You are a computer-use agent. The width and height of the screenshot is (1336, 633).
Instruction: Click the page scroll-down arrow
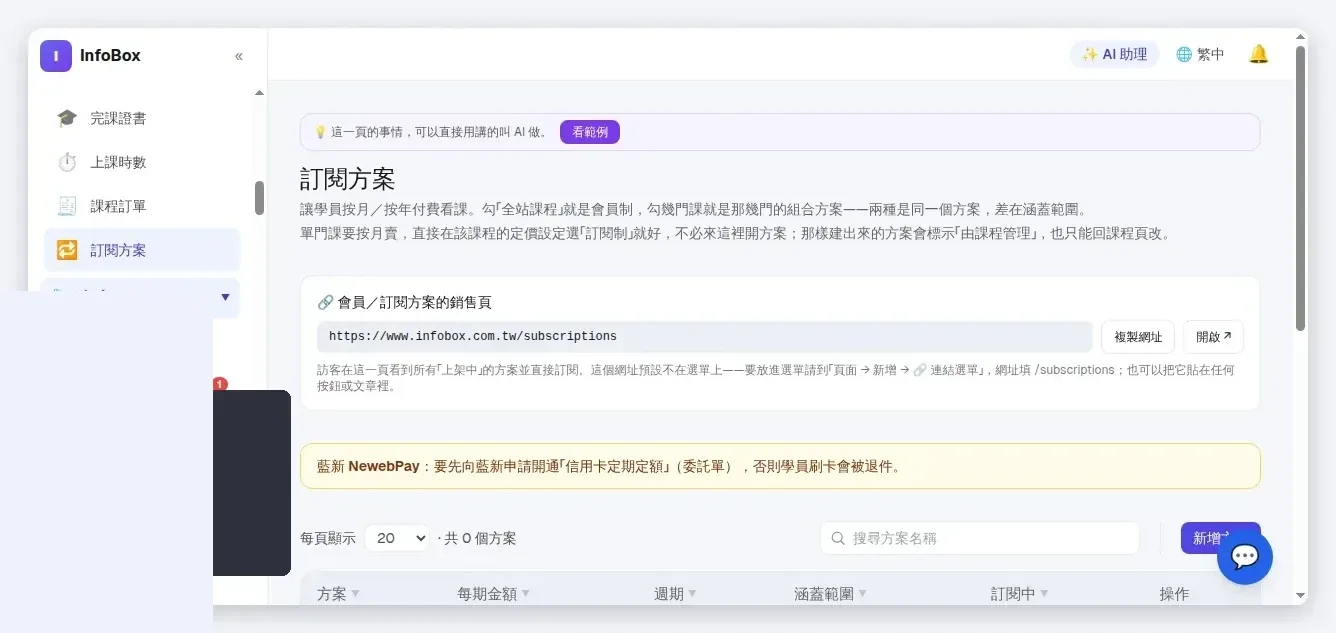1300,594
